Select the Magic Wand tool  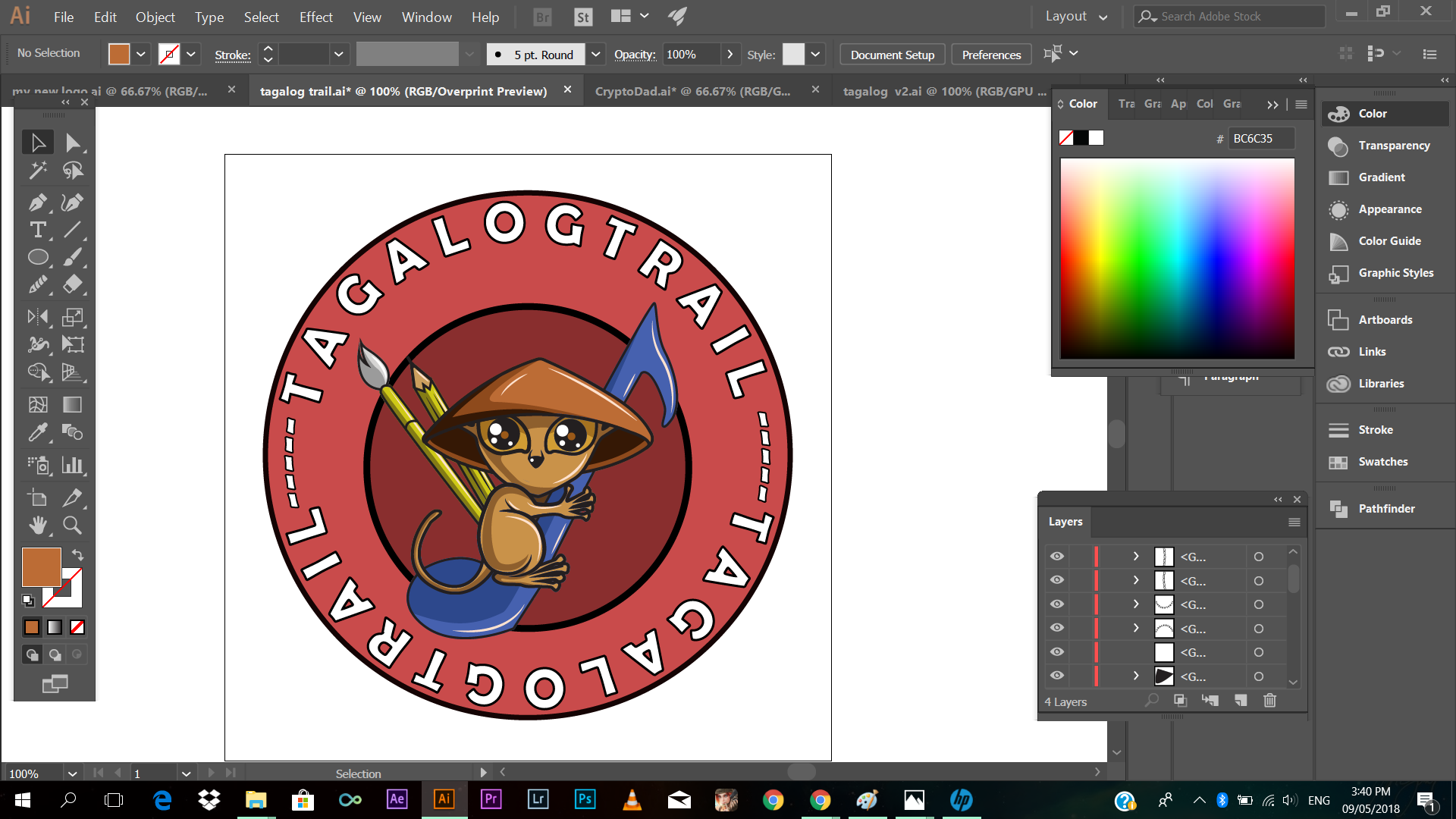click(37, 171)
